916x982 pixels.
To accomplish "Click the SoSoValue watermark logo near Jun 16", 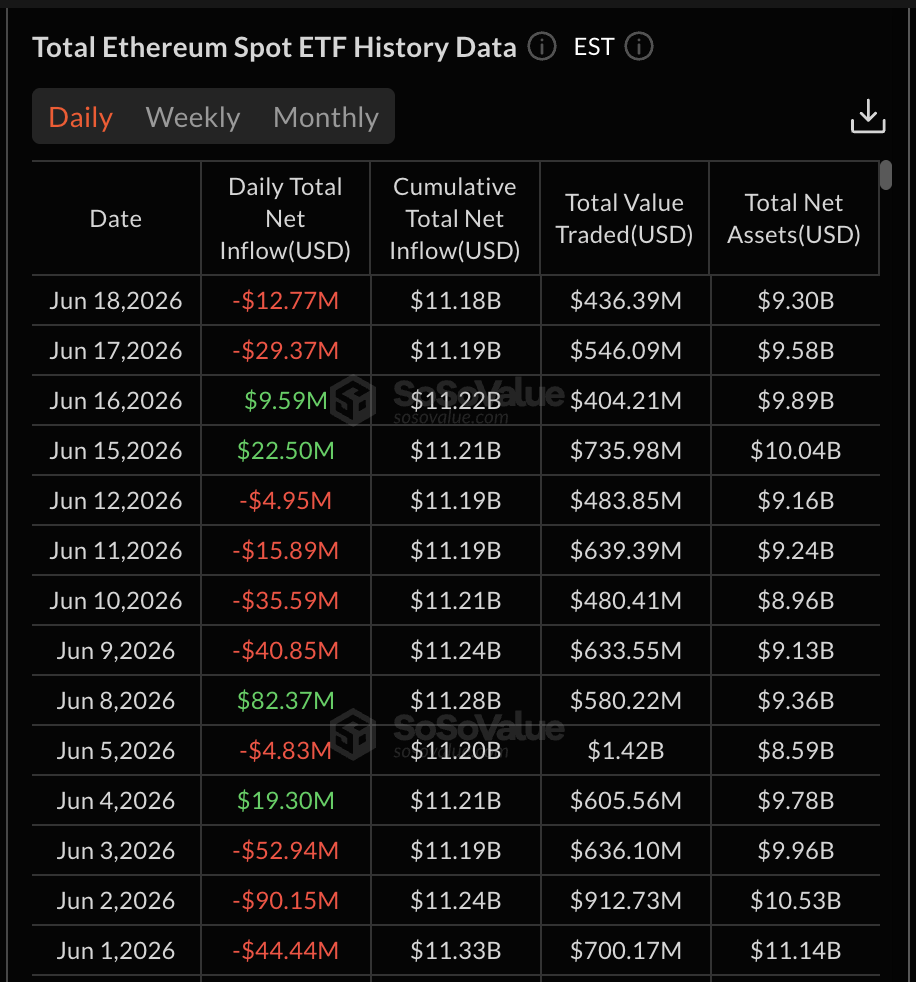I will pyautogui.click(x=353, y=400).
